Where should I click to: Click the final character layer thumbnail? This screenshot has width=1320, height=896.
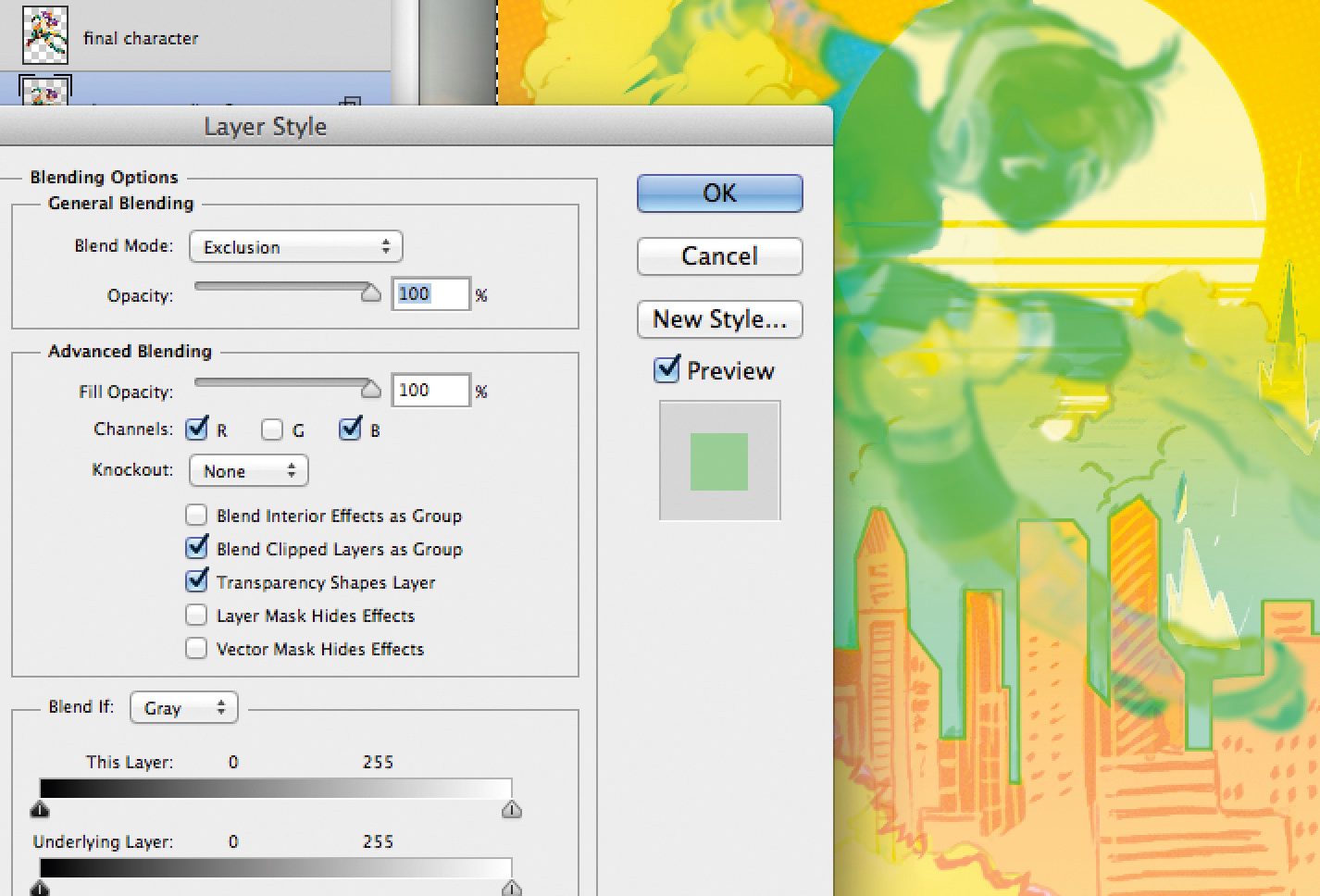tap(44, 36)
